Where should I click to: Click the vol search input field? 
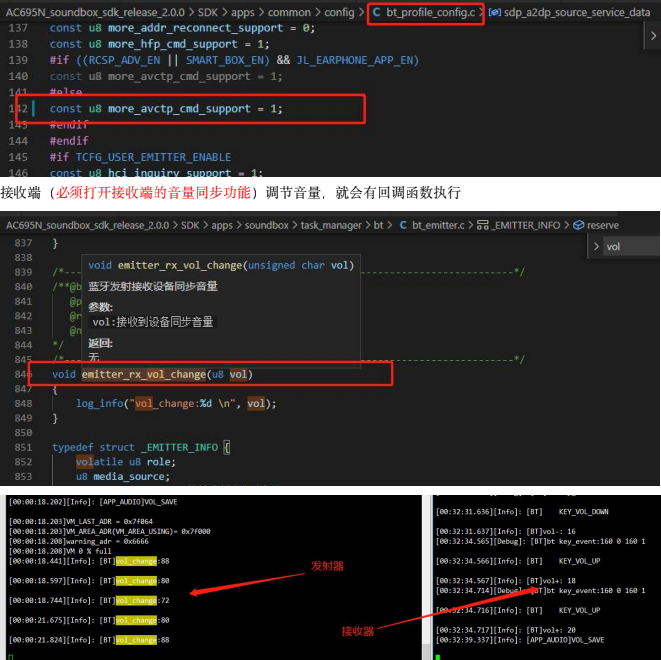[x=631, y=247]
